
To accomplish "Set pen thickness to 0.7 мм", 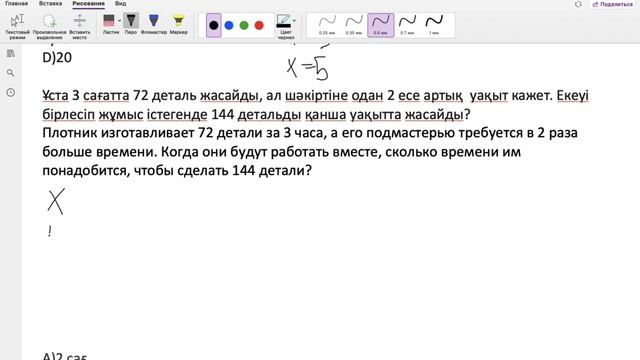I will coord(407,25).
